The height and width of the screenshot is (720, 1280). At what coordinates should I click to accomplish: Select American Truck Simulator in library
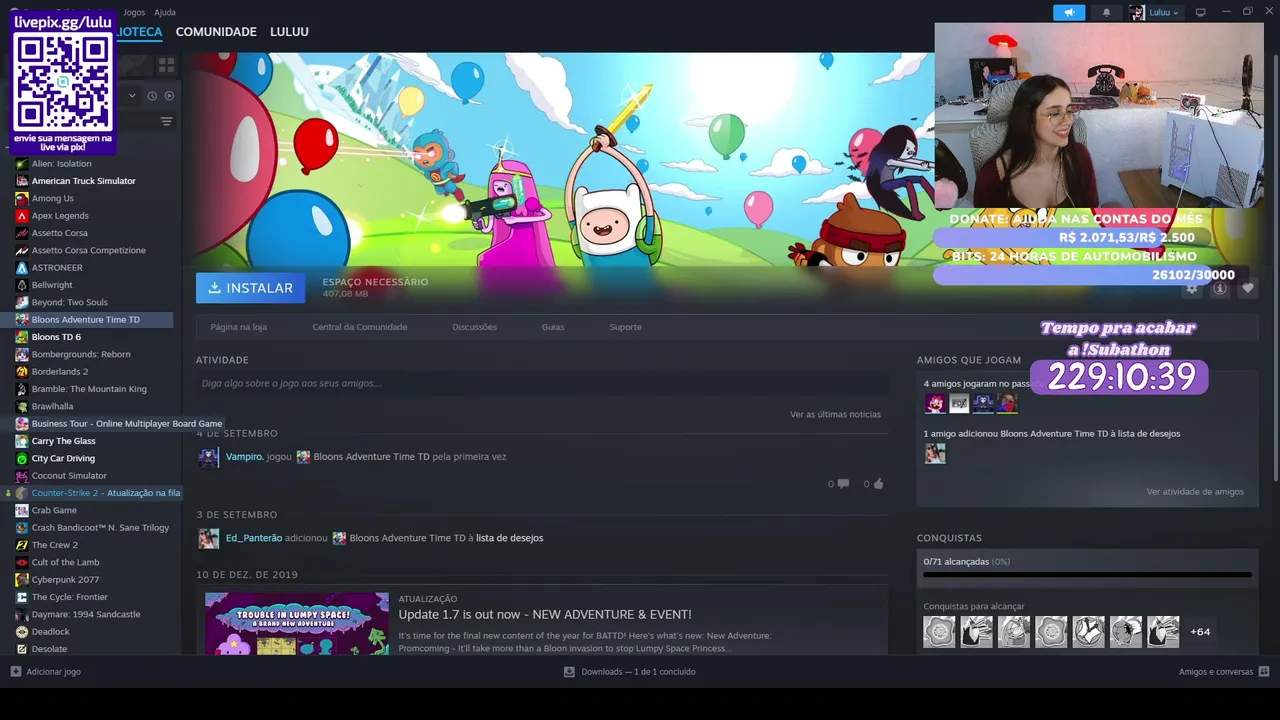click(x=83, y=181)
